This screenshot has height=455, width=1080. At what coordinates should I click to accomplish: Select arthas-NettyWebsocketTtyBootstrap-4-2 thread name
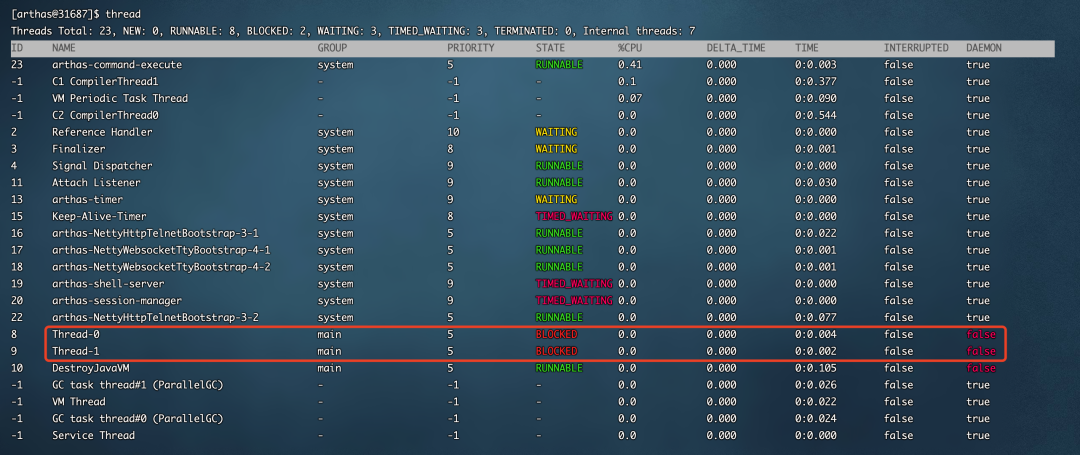coord(161,267)
